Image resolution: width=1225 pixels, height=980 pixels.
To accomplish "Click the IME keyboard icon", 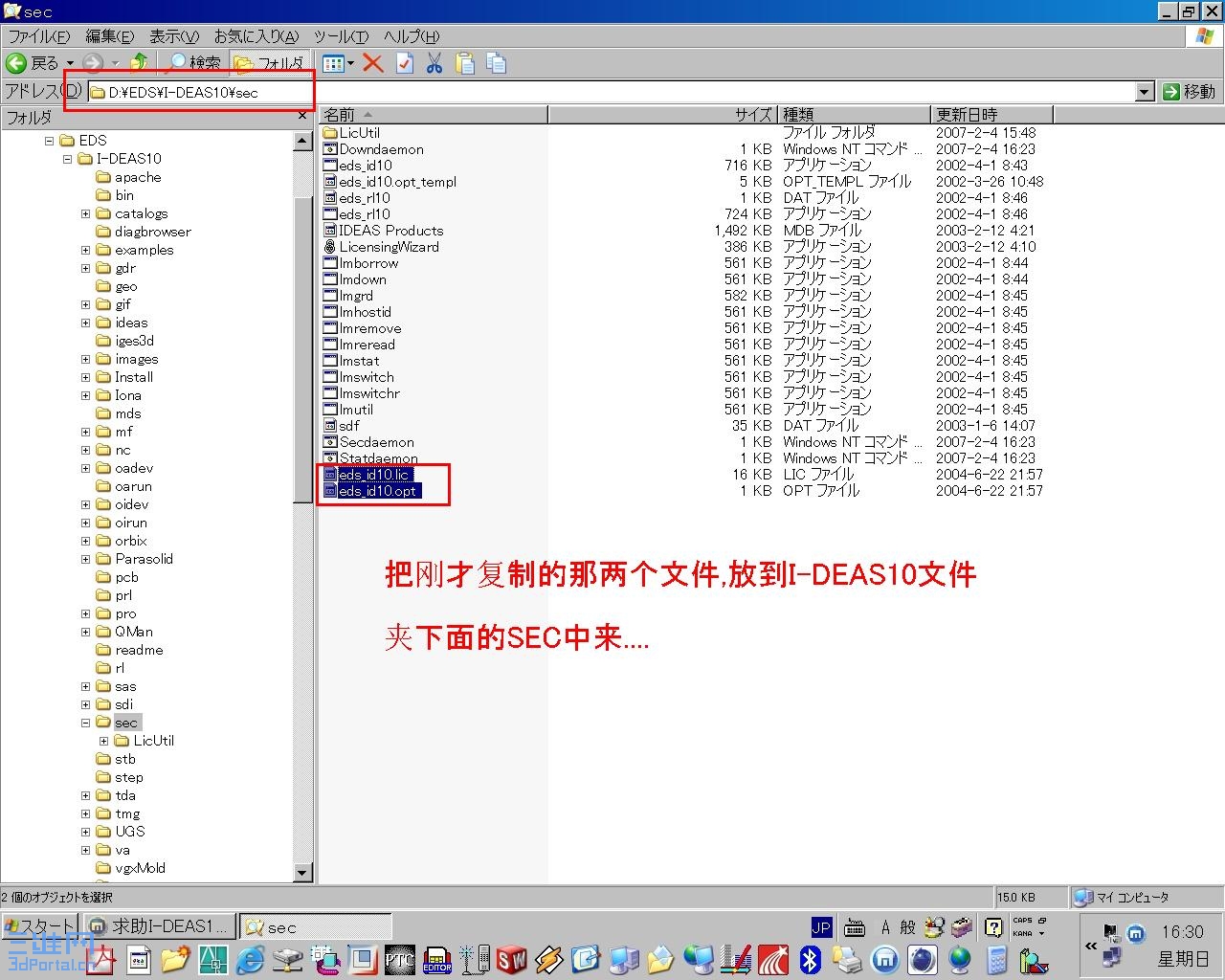I will point(855,927).
